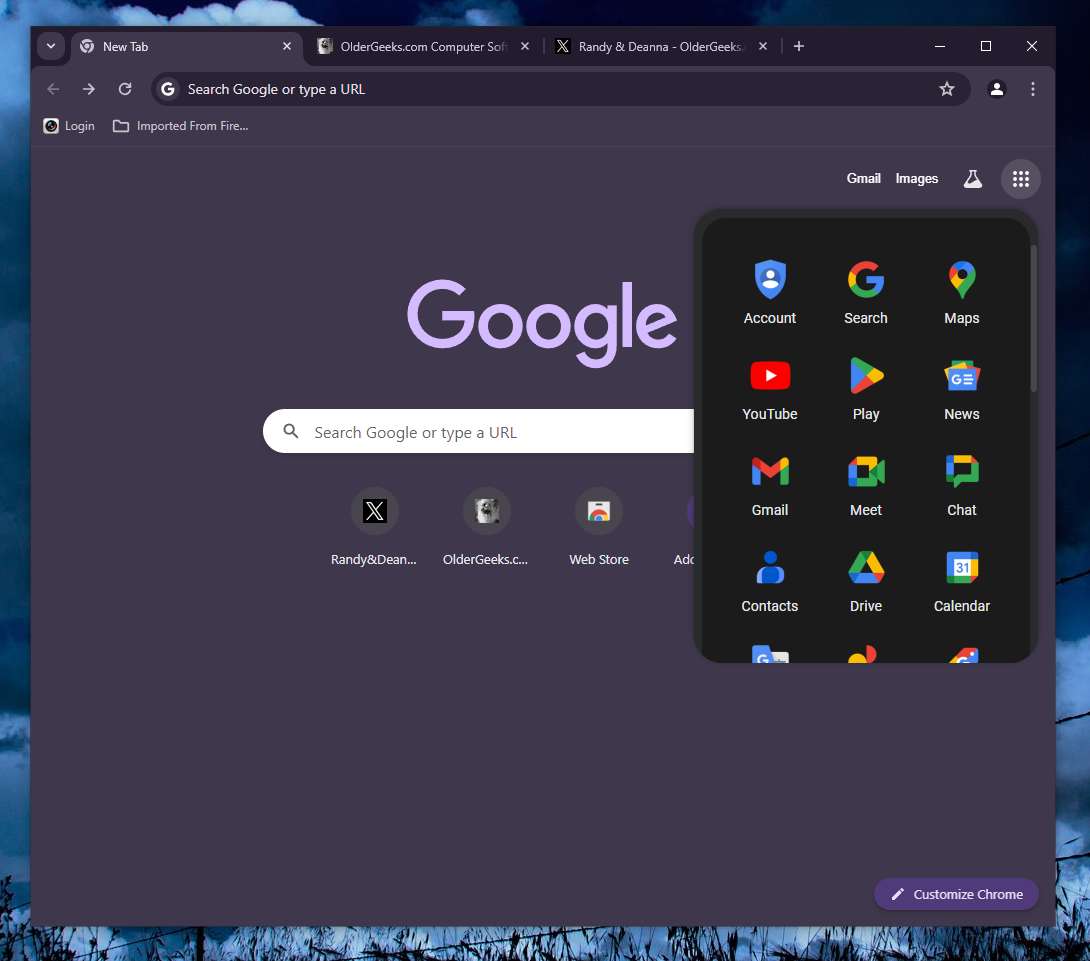Launch Google Maps from apps grid

(x=961, y=293)
